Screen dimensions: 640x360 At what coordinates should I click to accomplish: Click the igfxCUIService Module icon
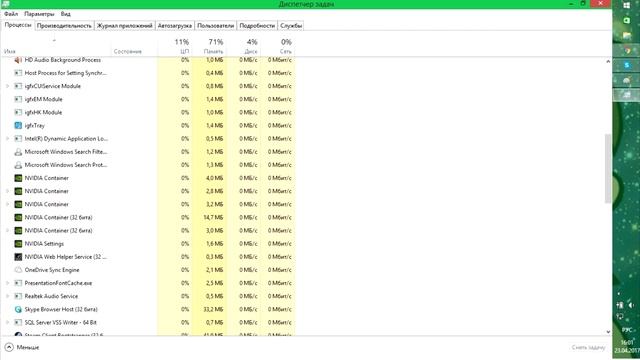(18, 86)
